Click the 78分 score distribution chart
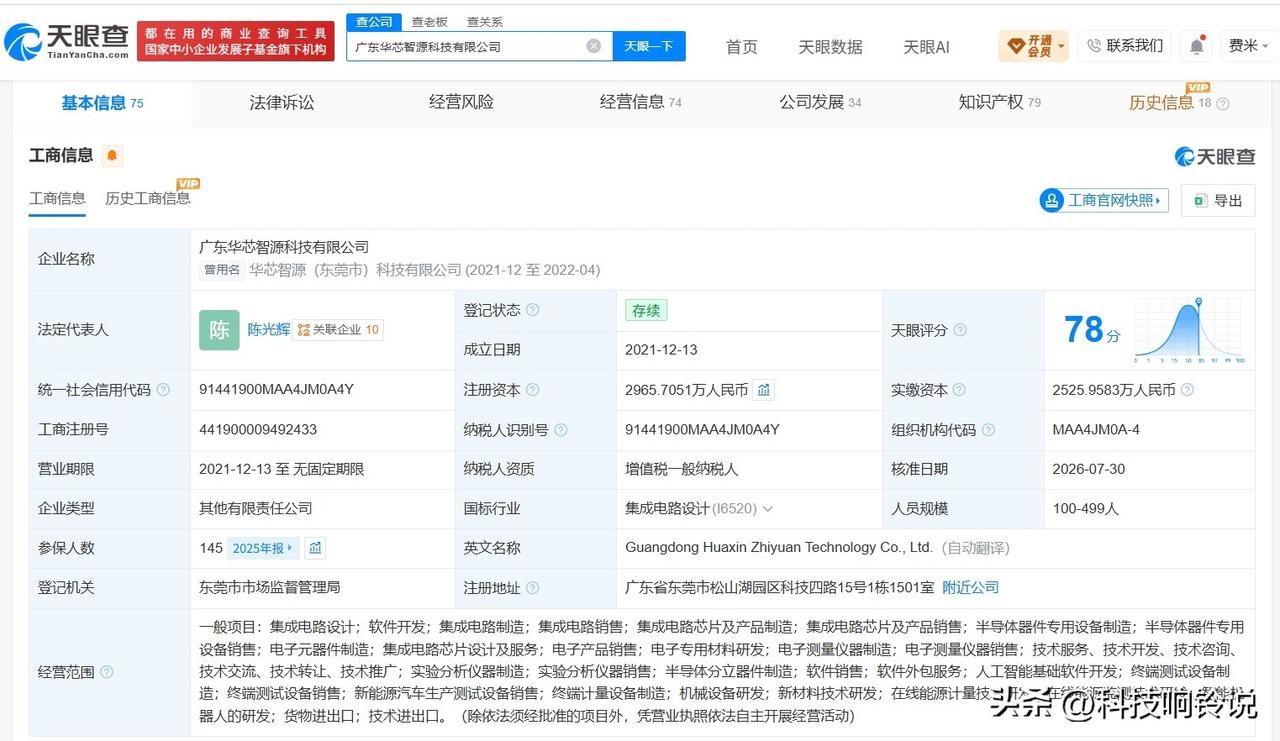1280x741 pixels. [x=1189, y=330]
